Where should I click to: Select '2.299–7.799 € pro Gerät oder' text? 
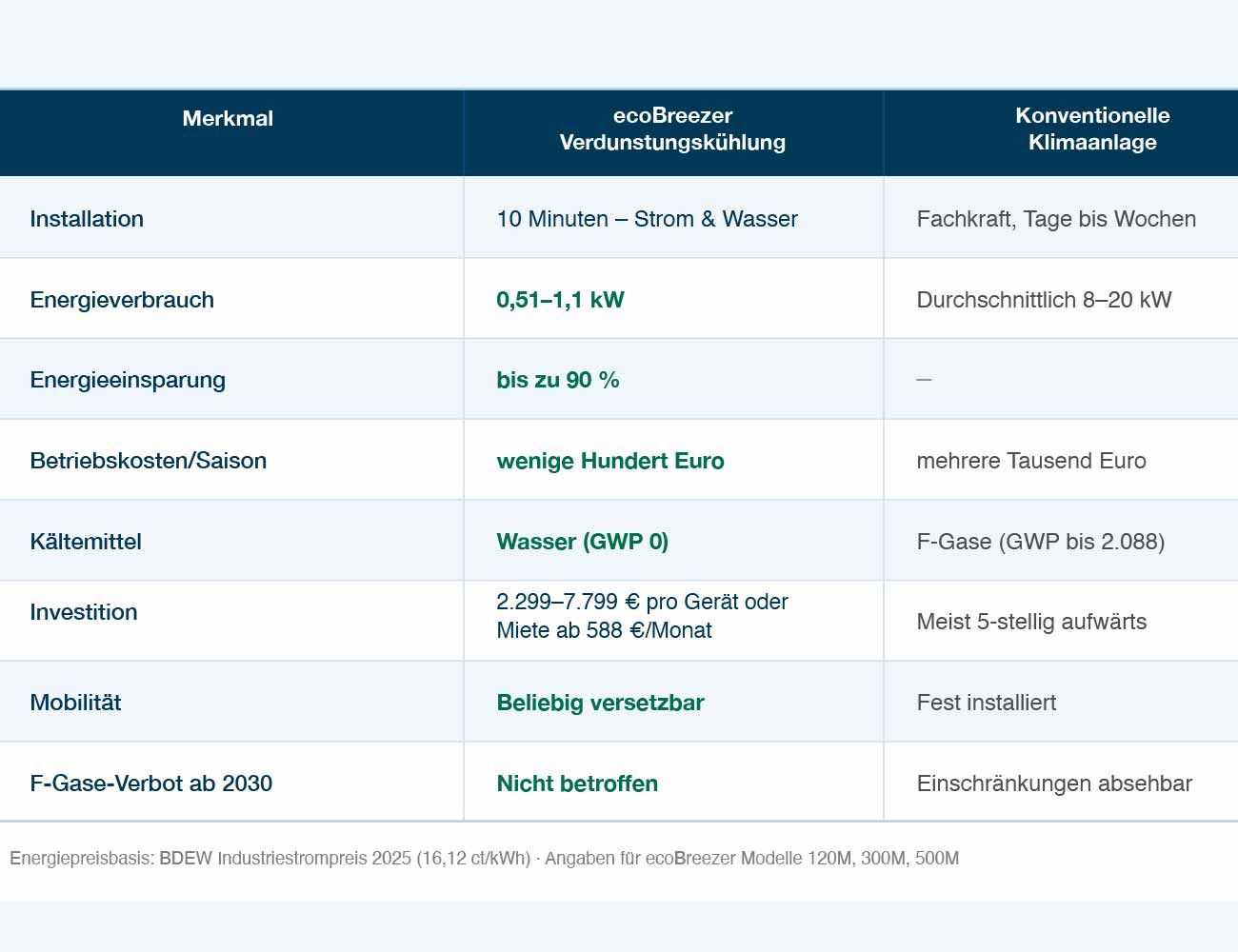click(642, 602)
